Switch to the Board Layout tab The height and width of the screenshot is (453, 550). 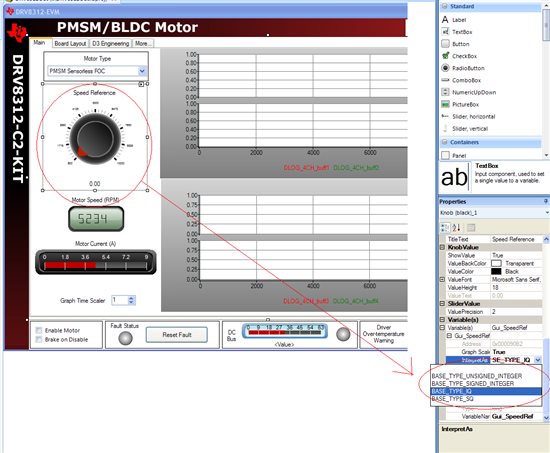tap(70, 44)
